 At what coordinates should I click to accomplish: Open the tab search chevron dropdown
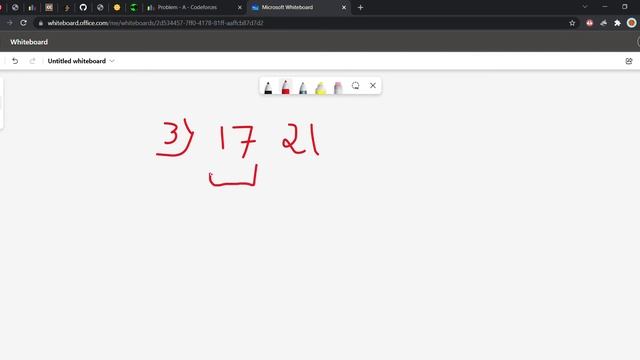(x=584, y=7)
